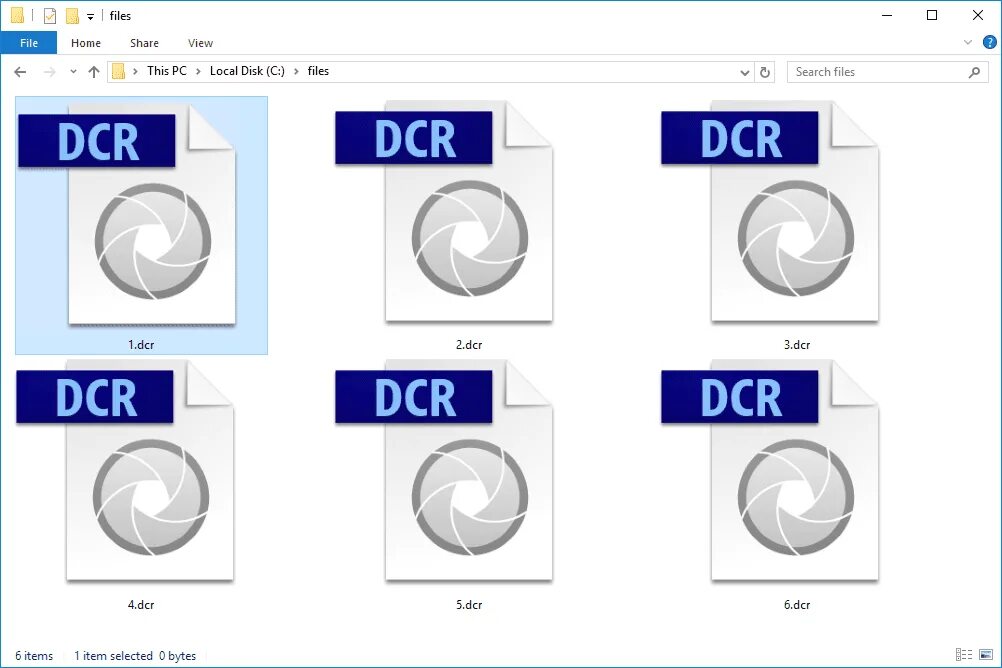Select the 2.dcr file icon
This screenshot has width=1002, height=668.
444,211
